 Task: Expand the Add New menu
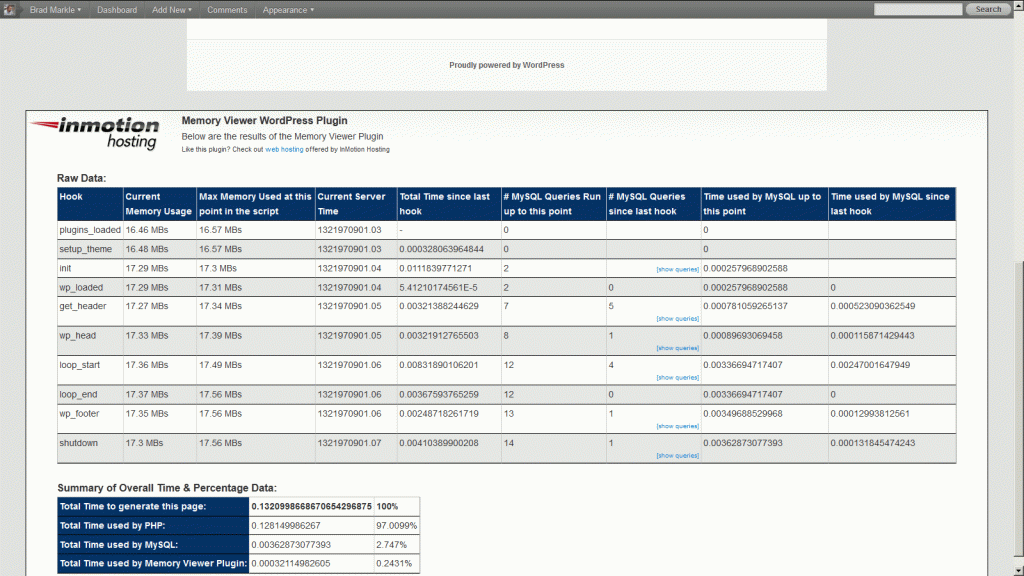tap(172, 9)
